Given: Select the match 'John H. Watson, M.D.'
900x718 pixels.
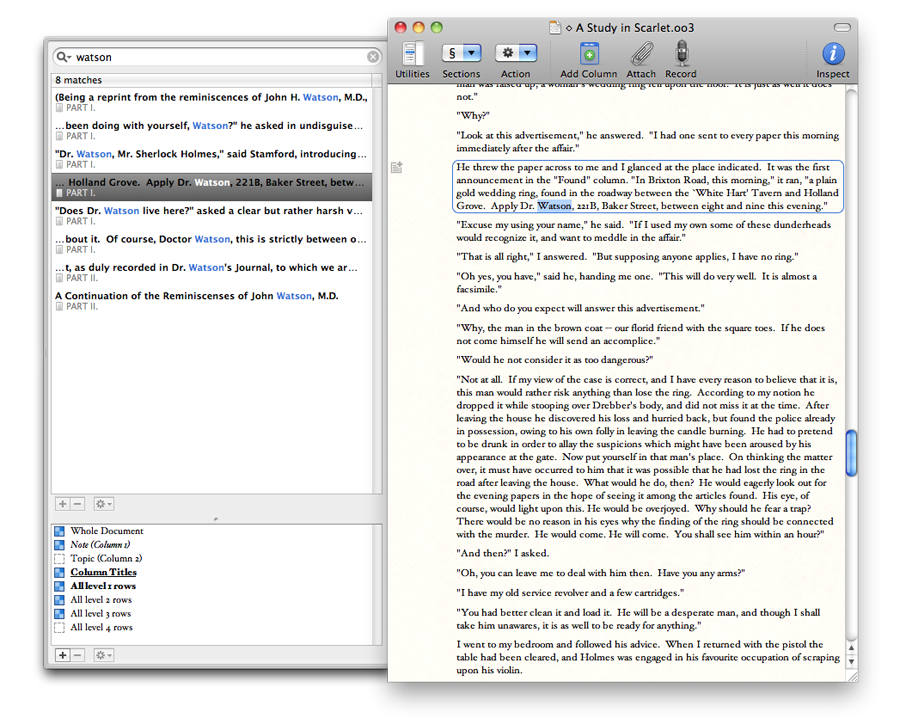Looking at the screenshot, I should (212, 102).
